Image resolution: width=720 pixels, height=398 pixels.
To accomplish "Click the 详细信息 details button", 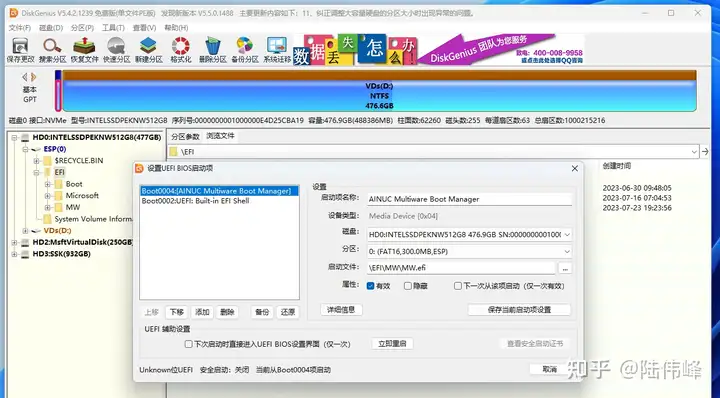I will (341, 310).
